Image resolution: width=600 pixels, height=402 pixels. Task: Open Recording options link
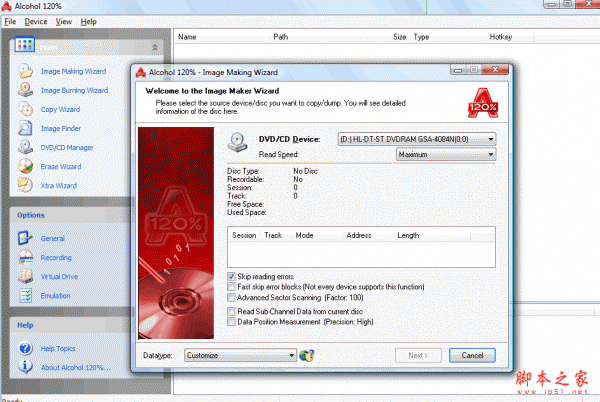click(56, 257)
